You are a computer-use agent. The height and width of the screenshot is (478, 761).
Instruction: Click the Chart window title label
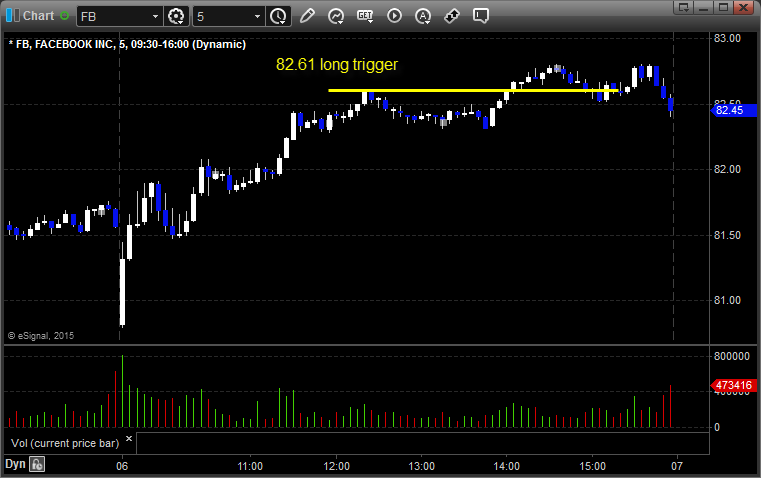(38, 16)
